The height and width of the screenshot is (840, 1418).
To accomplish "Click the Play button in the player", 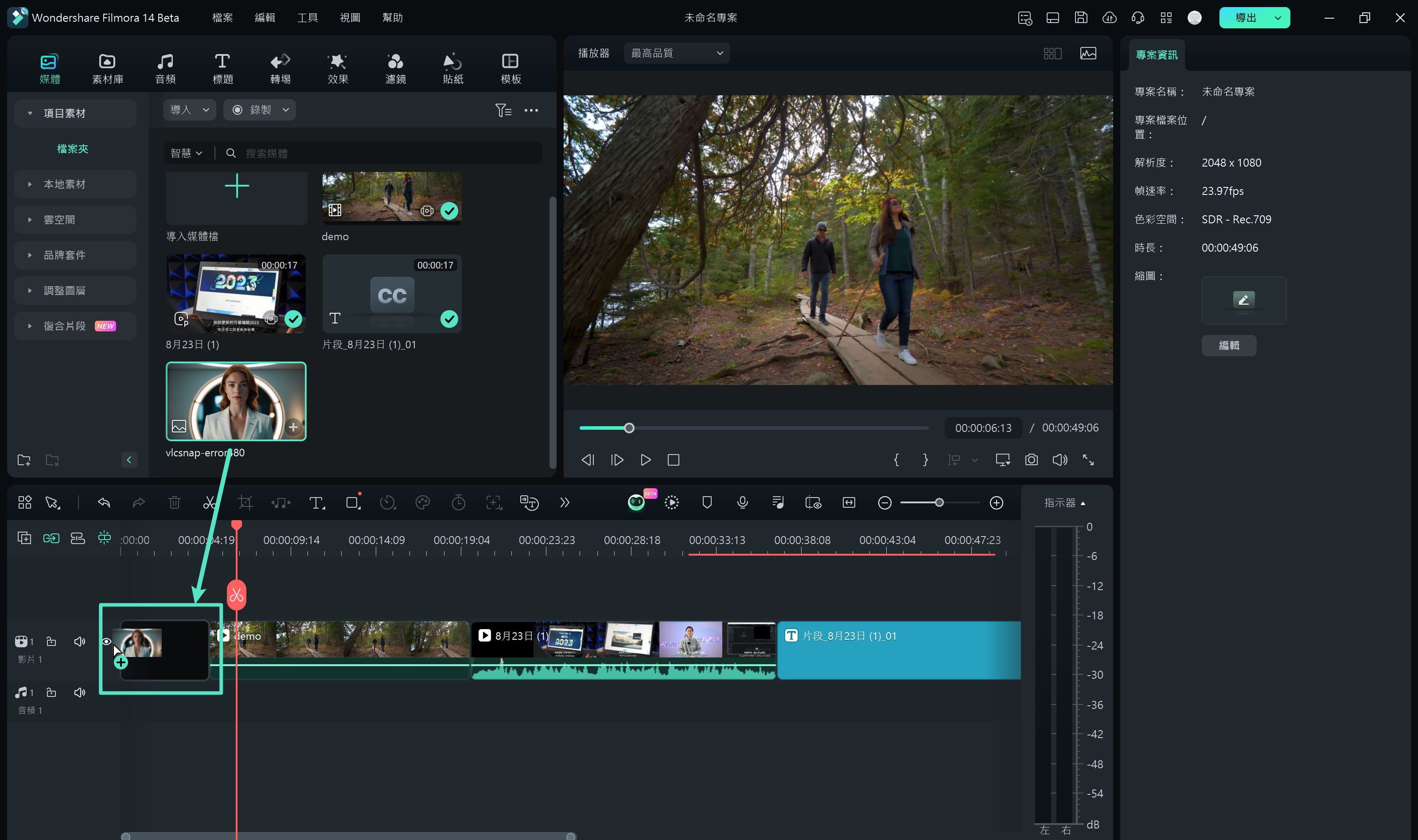I will (x=645, y=459).
